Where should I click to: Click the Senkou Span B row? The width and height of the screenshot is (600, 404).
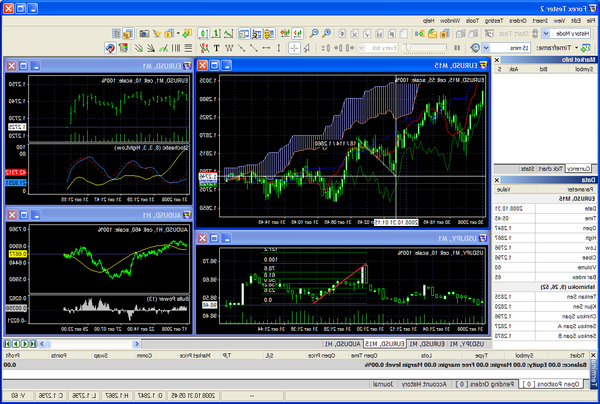click(x=546, y=336)
